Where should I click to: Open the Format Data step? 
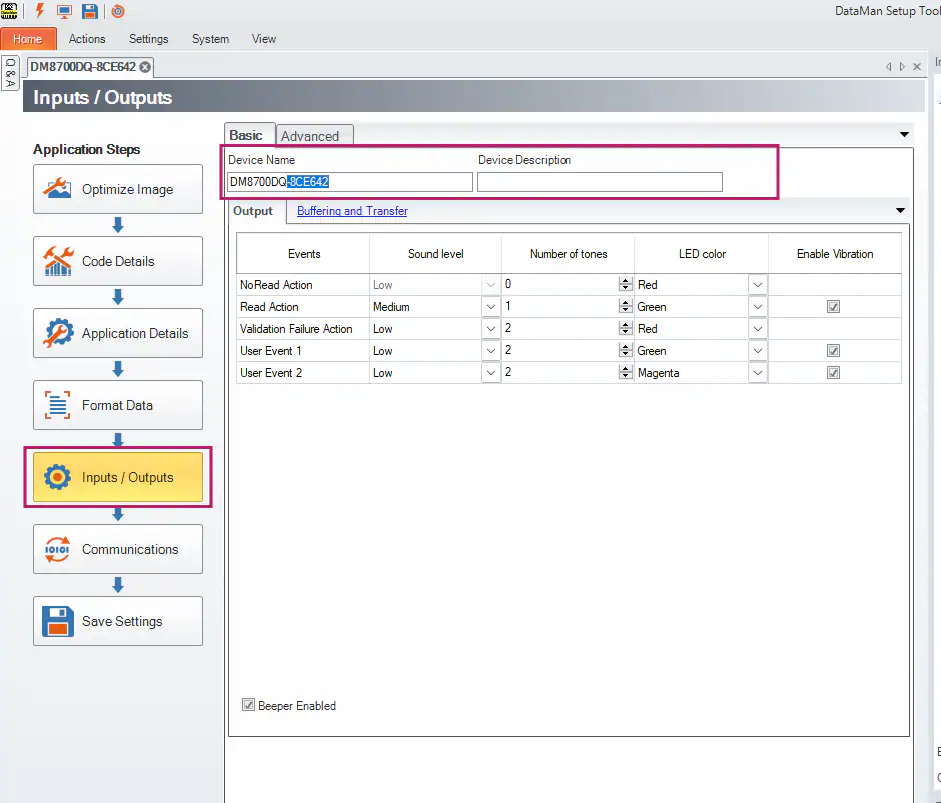click(117, 405)
